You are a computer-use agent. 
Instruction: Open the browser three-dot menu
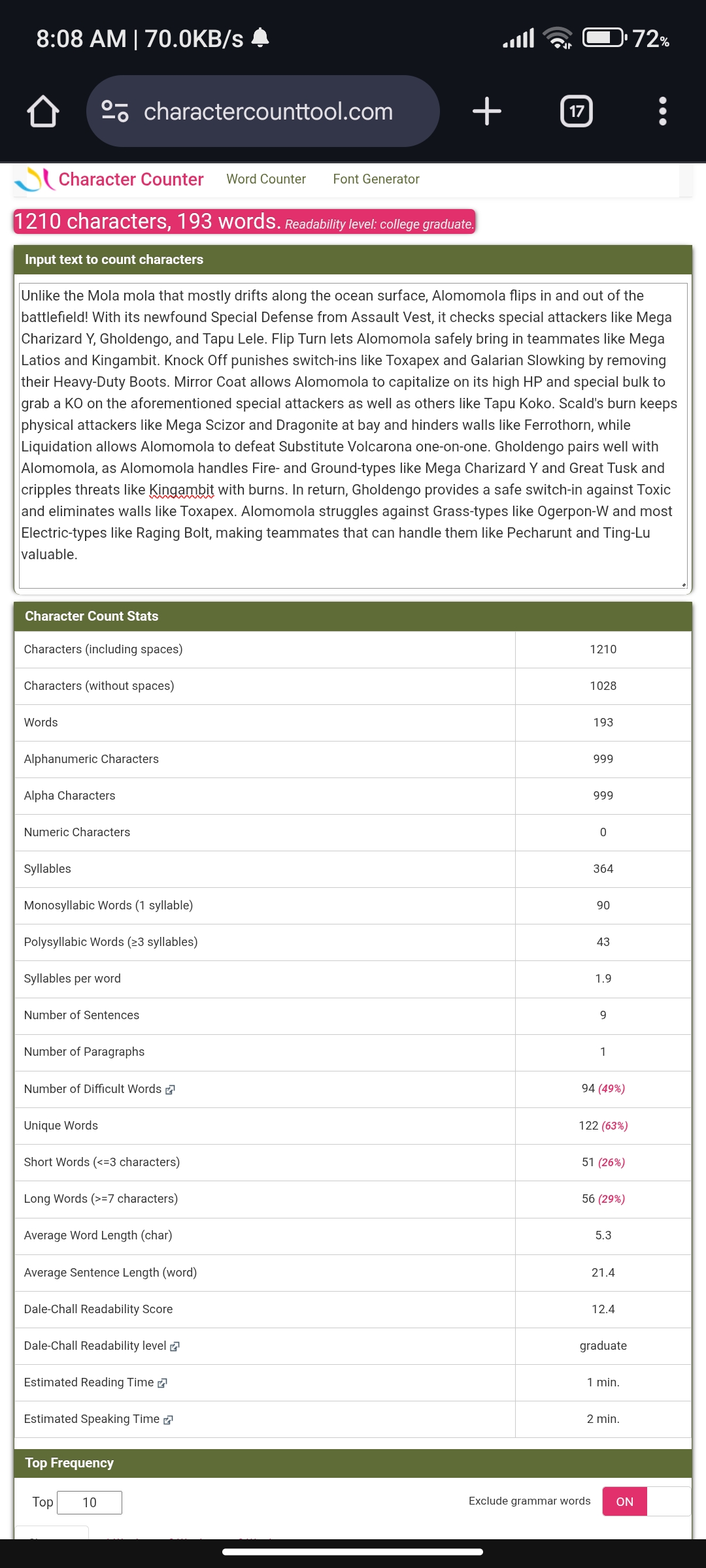click(662, 111)
